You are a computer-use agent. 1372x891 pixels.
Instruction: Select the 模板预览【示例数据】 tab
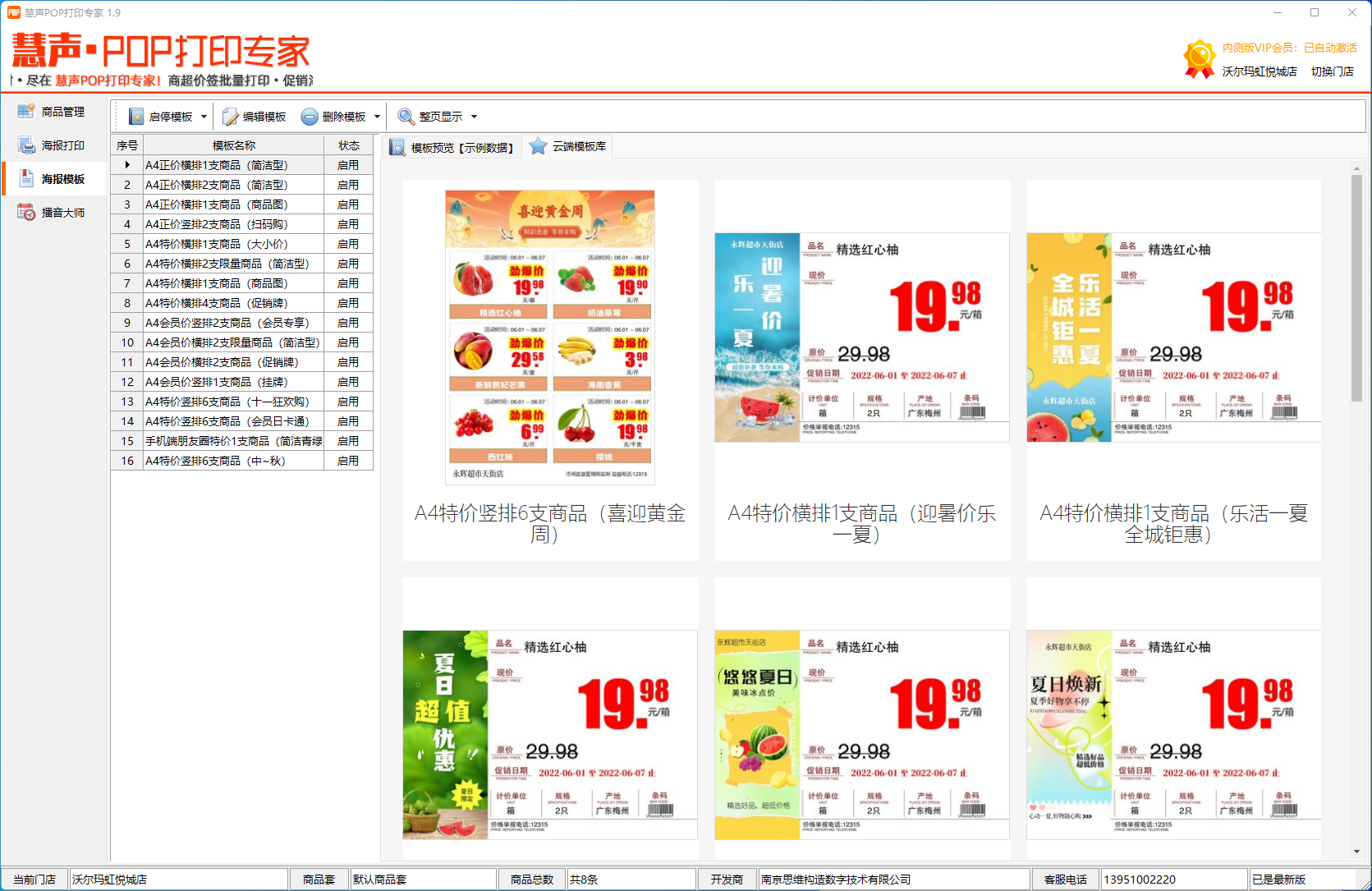[453, 145]
